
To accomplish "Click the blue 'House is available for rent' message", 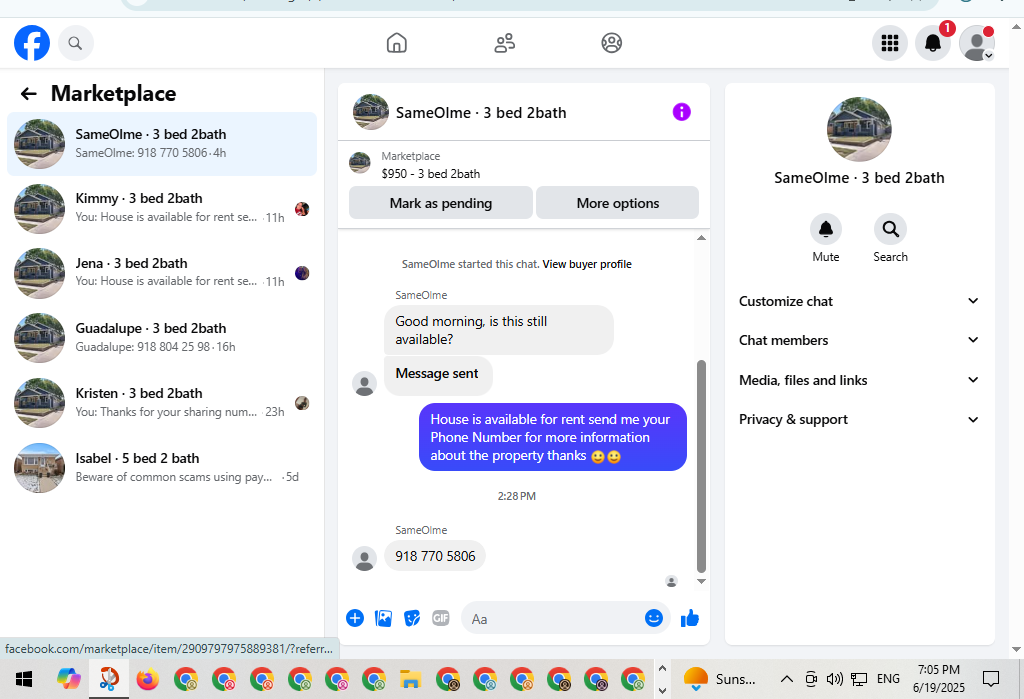I will (552, 437).
